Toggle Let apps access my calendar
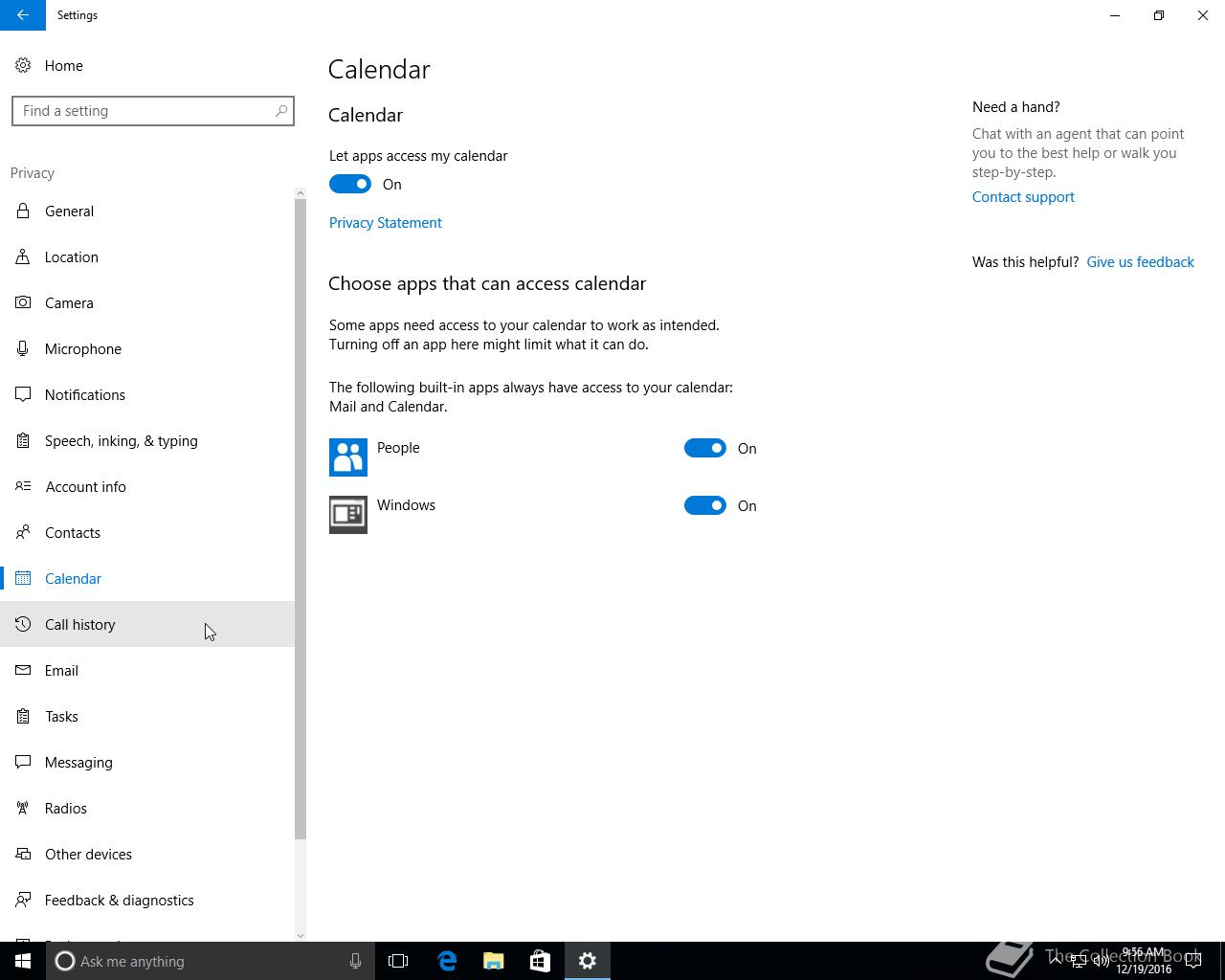 350,184
